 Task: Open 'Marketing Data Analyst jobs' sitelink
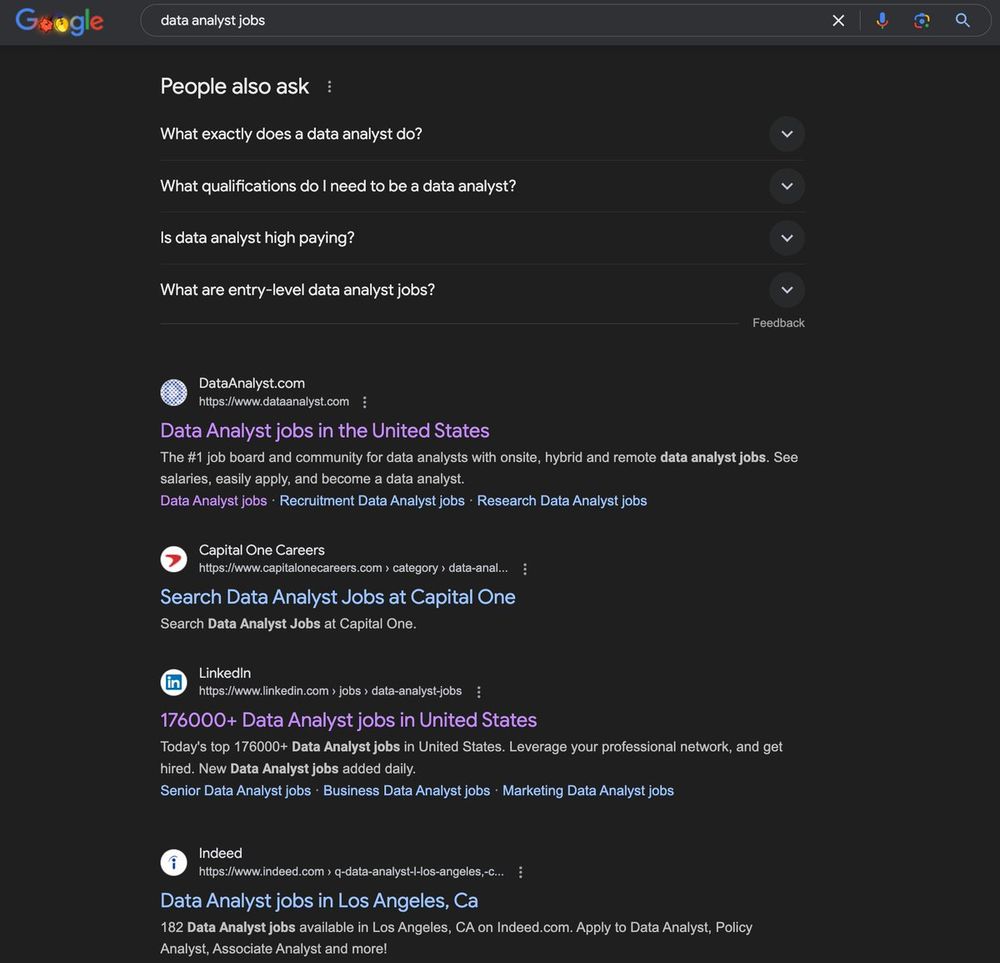pyautogui.click(x=588, y=790)
